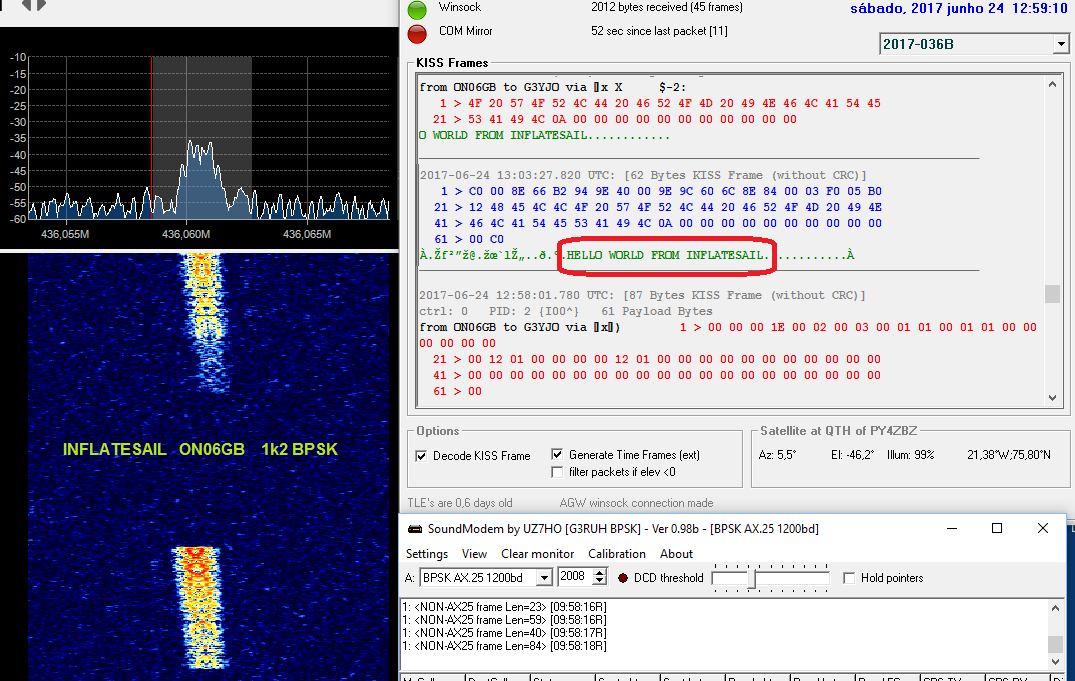The width and height of the screenshot is (1075, 681).
Task: Click the KISS Frames scrollbar thumb
Action: pos(1052,294)
